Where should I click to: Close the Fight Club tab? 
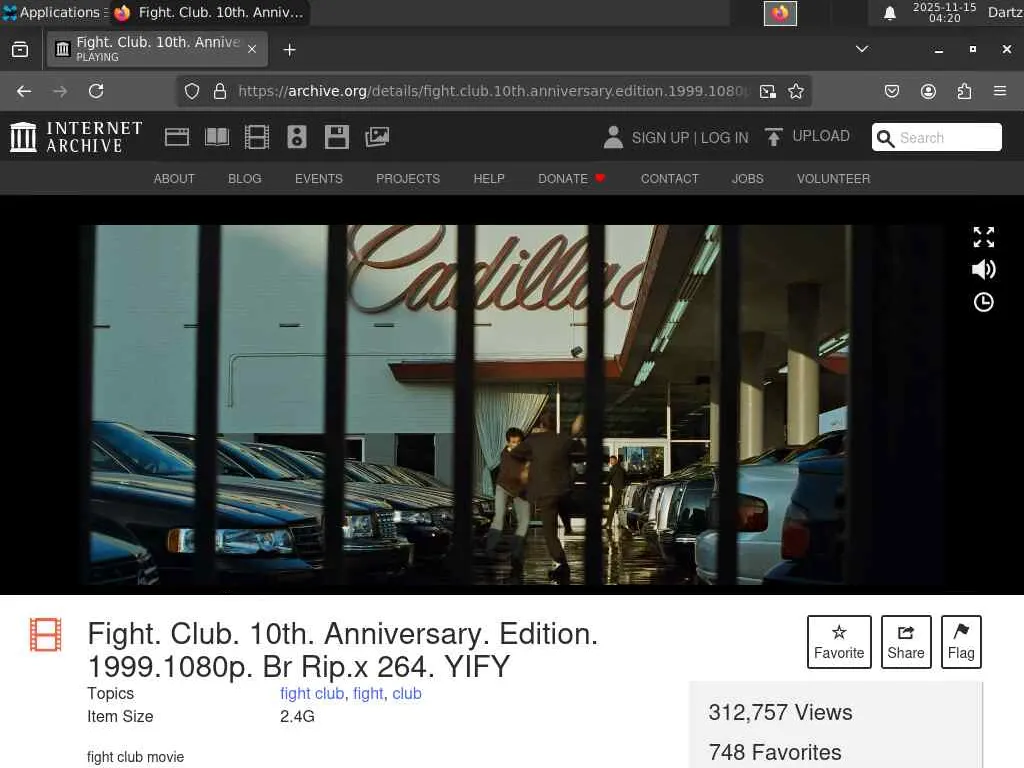tap(252, 49)
